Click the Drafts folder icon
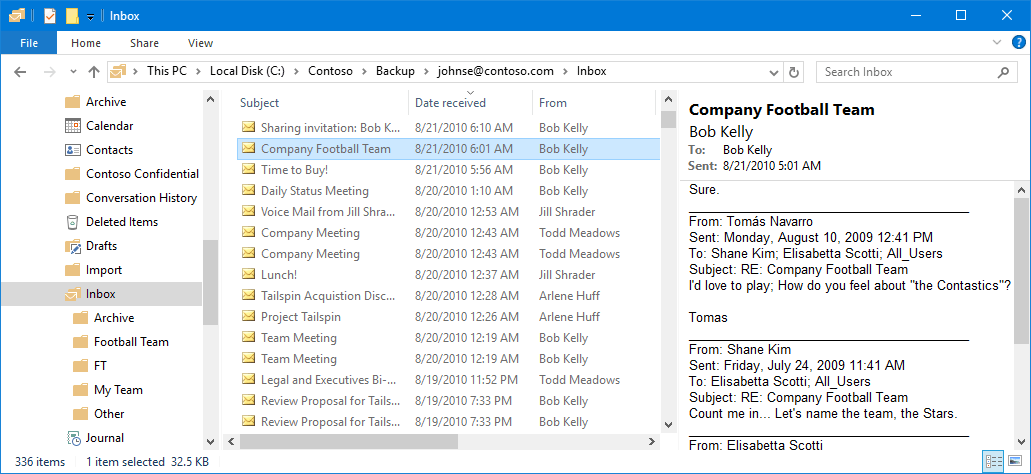Viewport: 1031px width, 474px height. (x=72, y=246)
